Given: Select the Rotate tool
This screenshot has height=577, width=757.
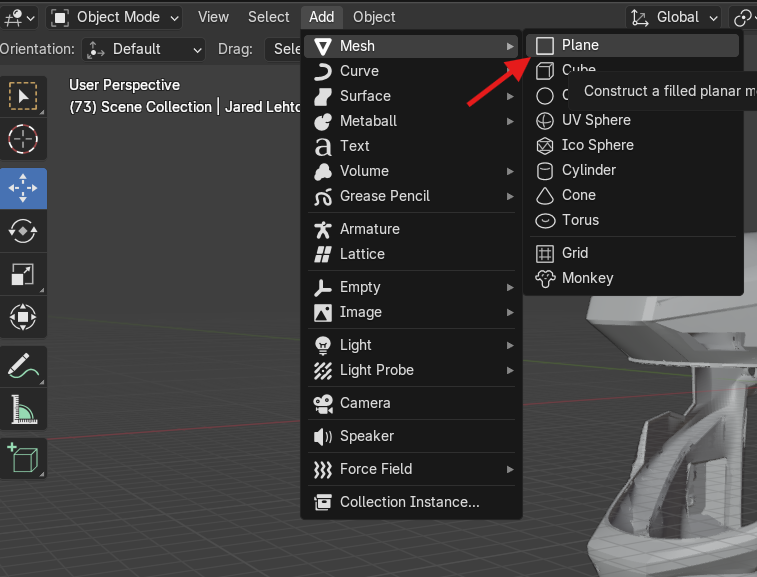Looking at the screenshot, I should pyautogui.click(x=23, y=231).
